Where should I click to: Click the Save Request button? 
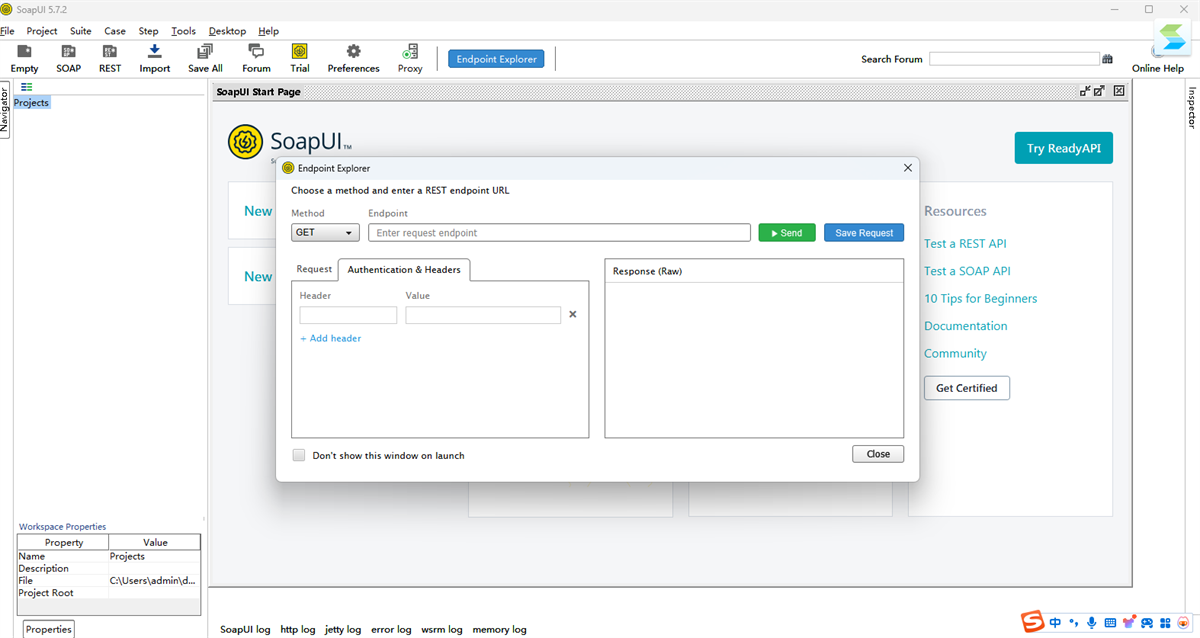(x=864, y=232)
